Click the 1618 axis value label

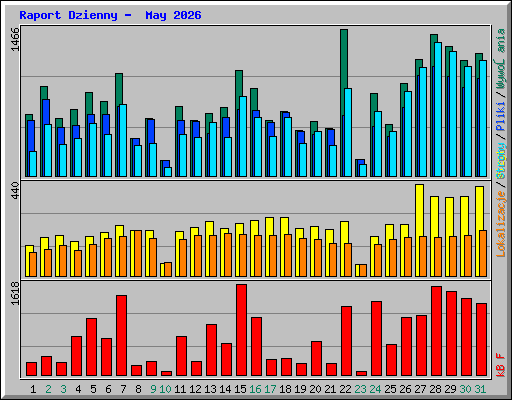pyautogui.click(x=15, y=293)
